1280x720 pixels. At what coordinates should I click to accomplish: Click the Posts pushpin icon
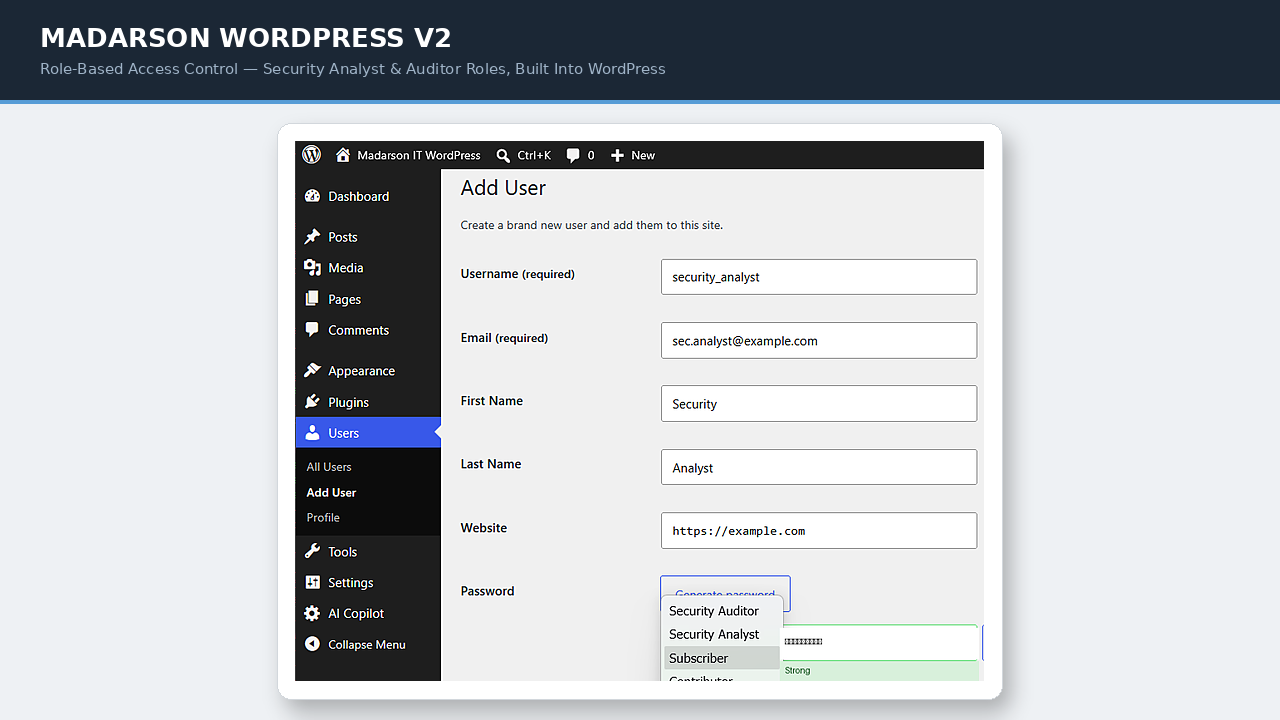pos(312,237)
